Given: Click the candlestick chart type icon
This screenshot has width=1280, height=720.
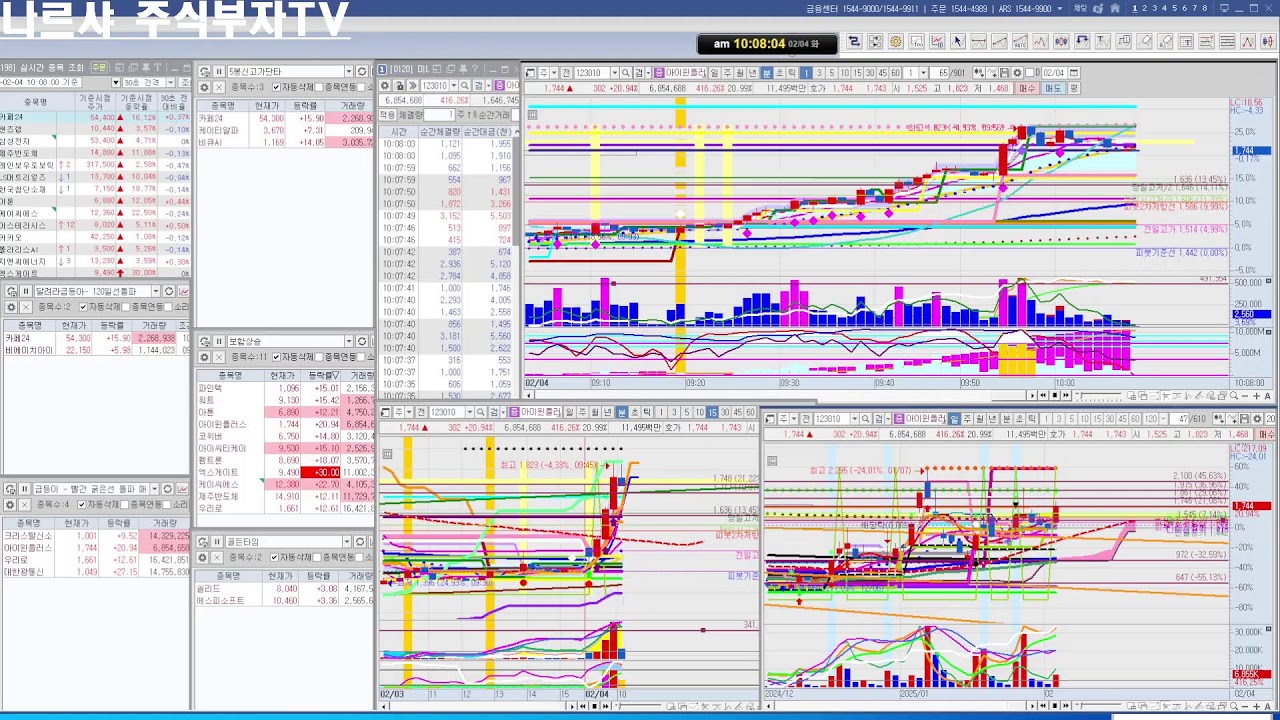Looking at the screenshot, I should pos(1062,41).
